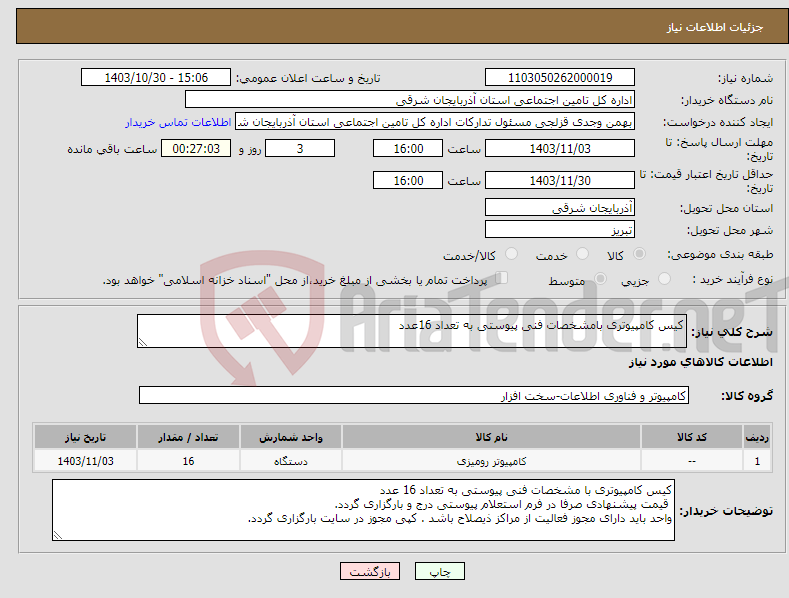Click the resize handle of buyer notes textarea
This screenshot has width=789, height=598.
pos(58,535)
